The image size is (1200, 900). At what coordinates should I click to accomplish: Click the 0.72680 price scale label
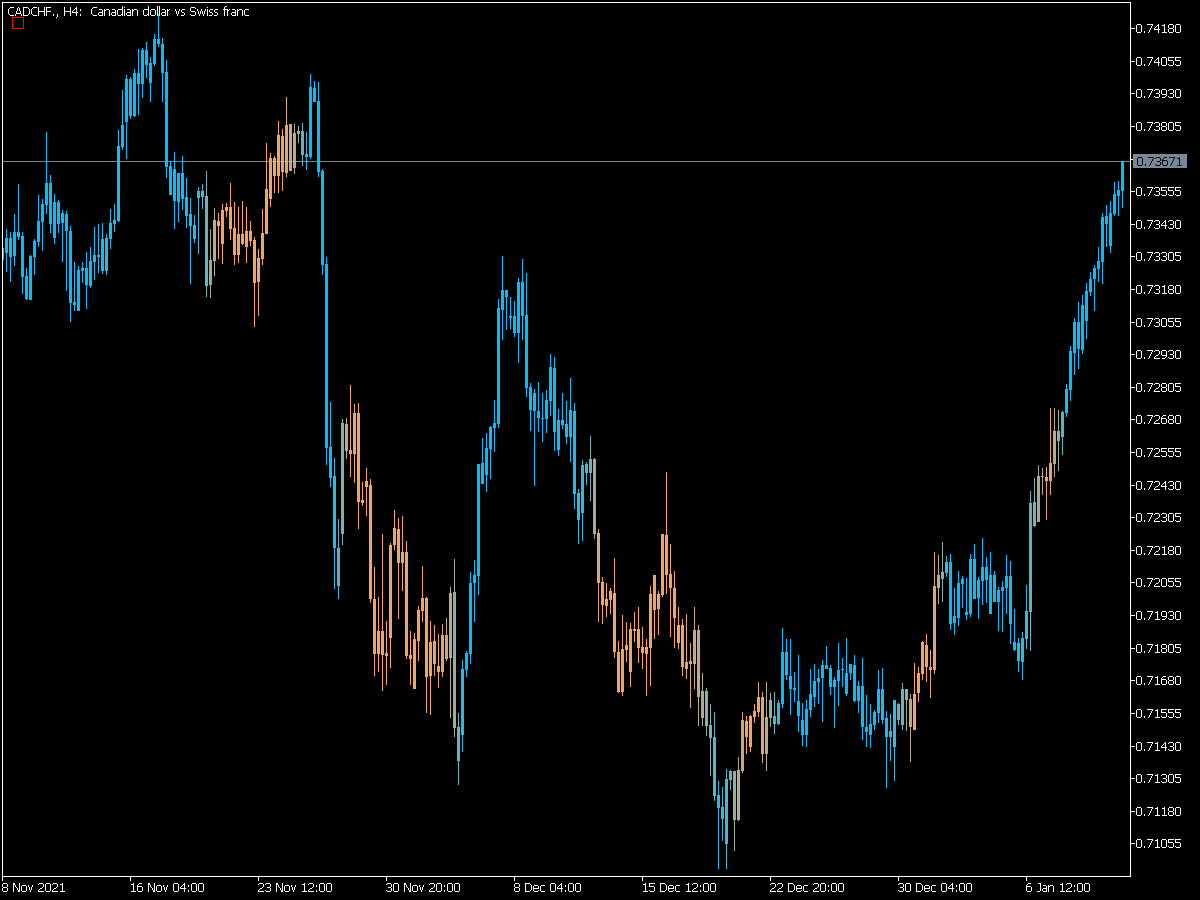tap(1159, 420)
